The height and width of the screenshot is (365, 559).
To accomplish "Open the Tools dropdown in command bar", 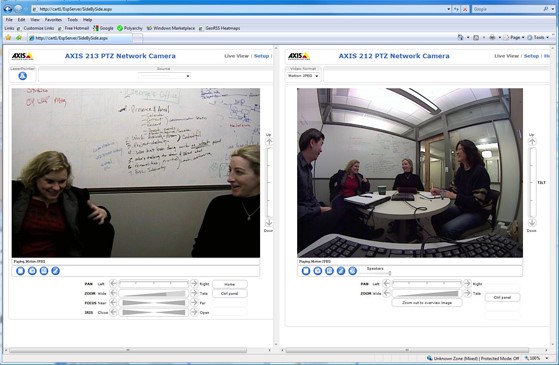I will pyautogui.click(x=538, y=37).
